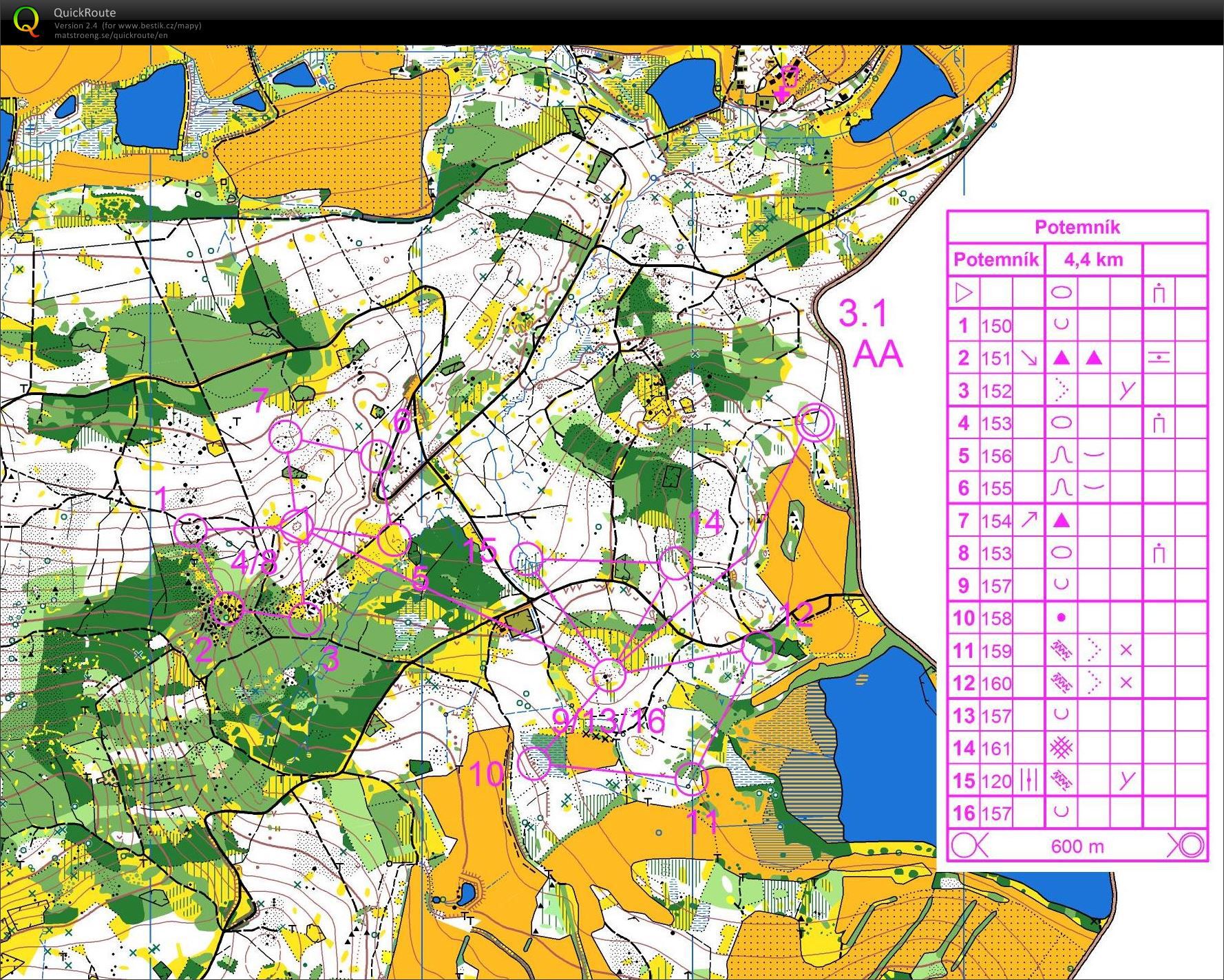Click the version 2.4 subtitle text

coord(128,25)
